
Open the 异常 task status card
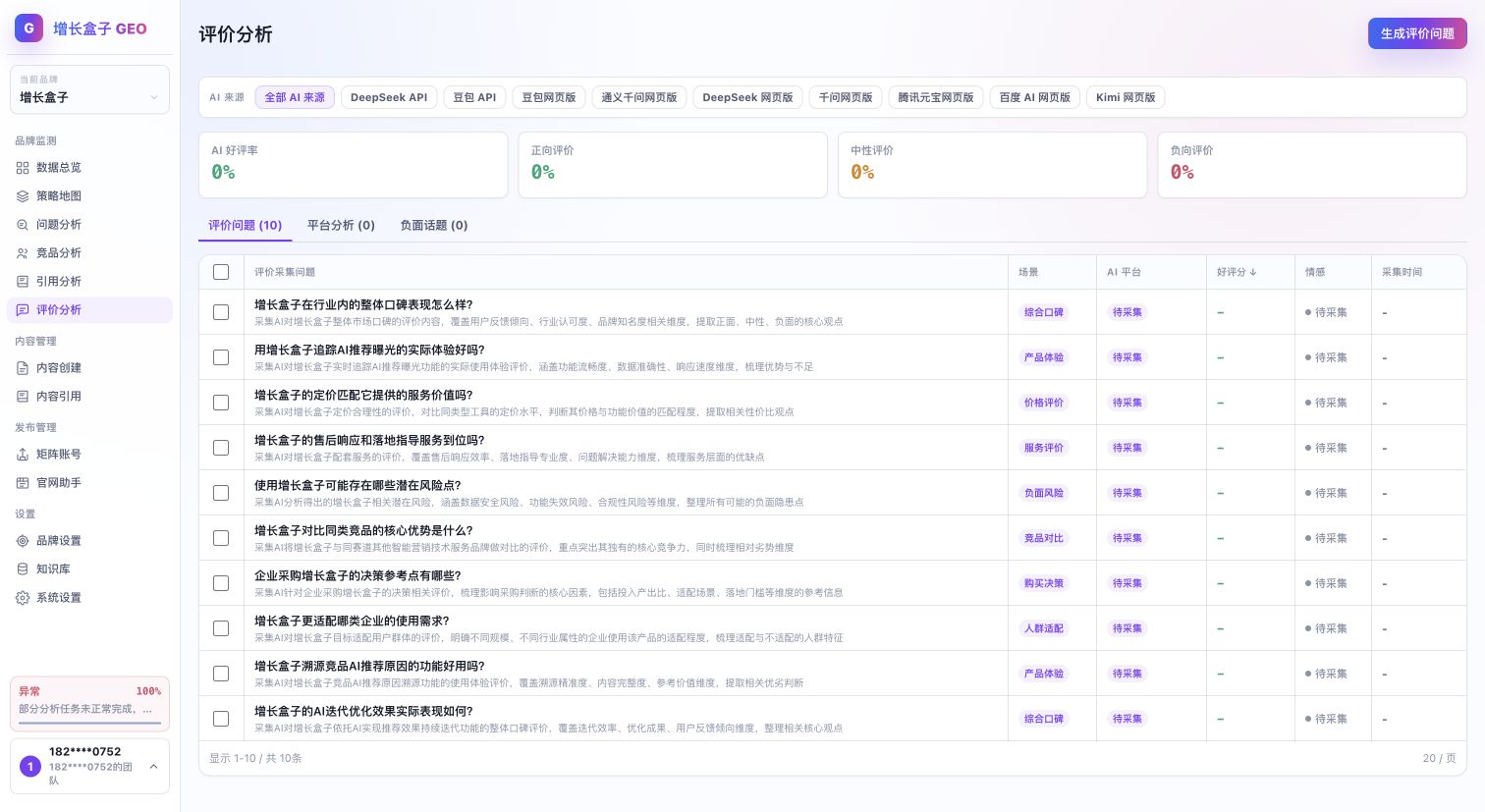tap(89, 704)
